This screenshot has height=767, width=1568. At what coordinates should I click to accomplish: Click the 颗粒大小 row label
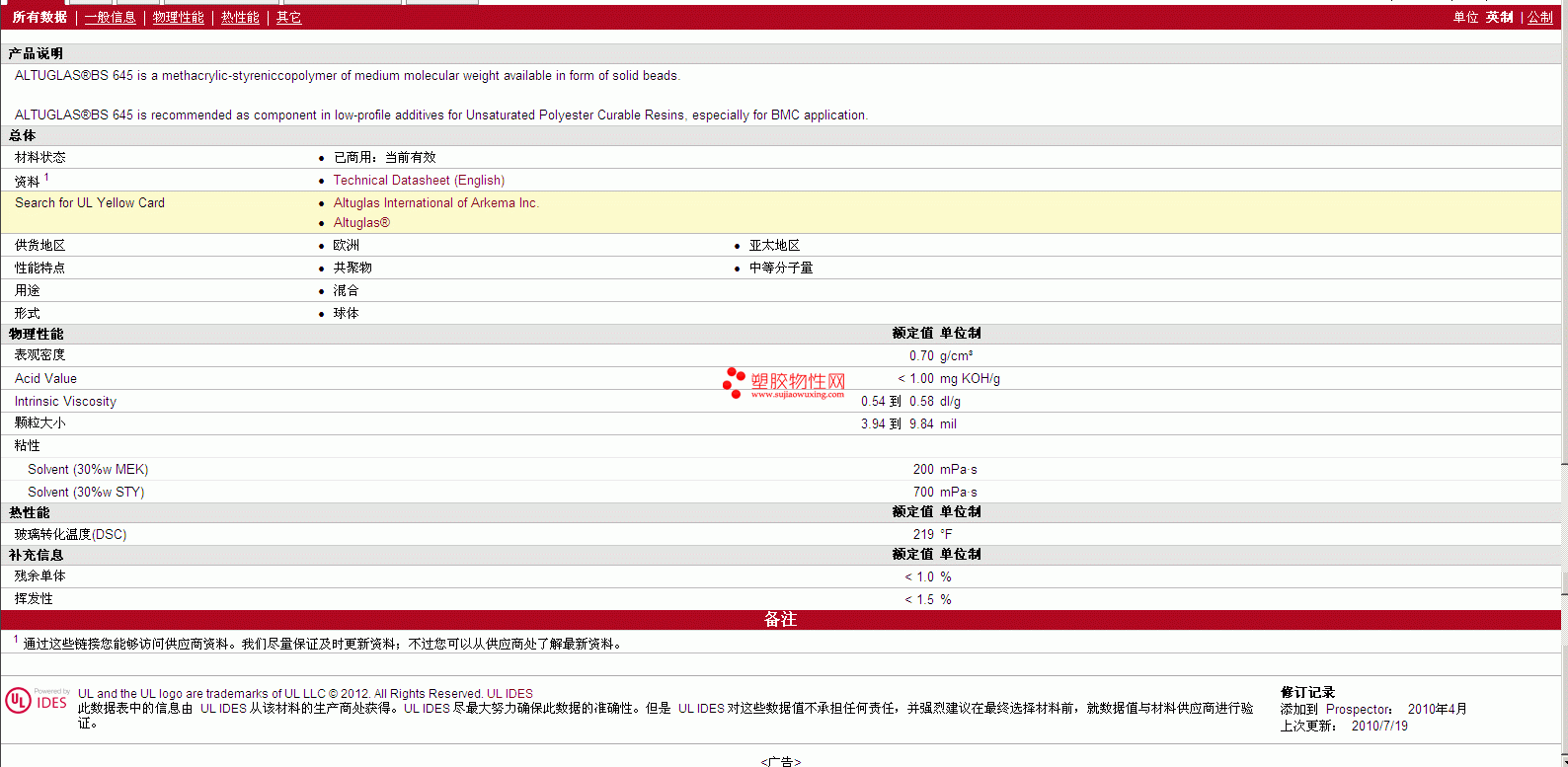tap(39, 422)
